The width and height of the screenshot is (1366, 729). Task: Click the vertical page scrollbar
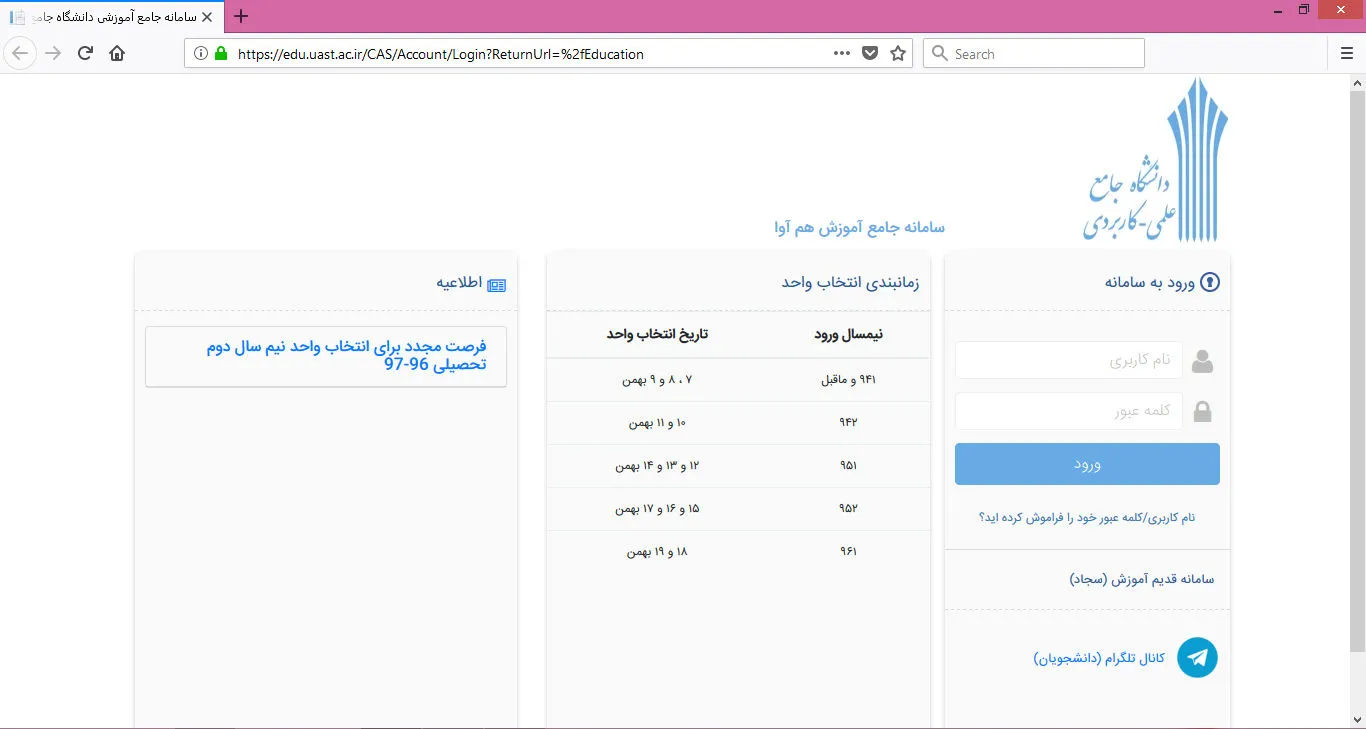point(1357,370)
